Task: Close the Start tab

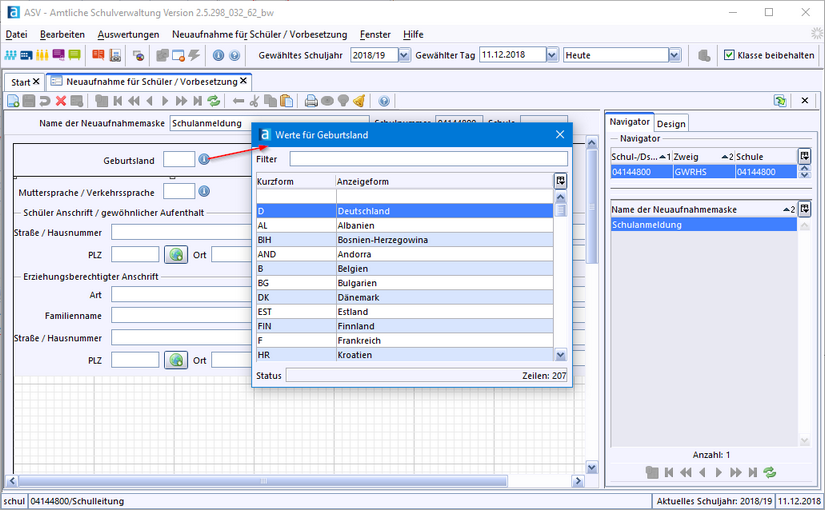Action: pyautogui.click(x=37, y=81)
